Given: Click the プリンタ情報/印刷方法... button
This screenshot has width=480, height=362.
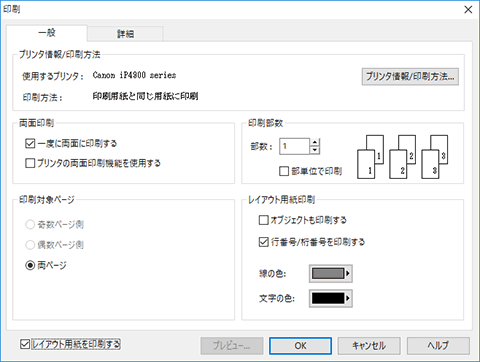Looking at the screenshot, I should coord(410,77).
